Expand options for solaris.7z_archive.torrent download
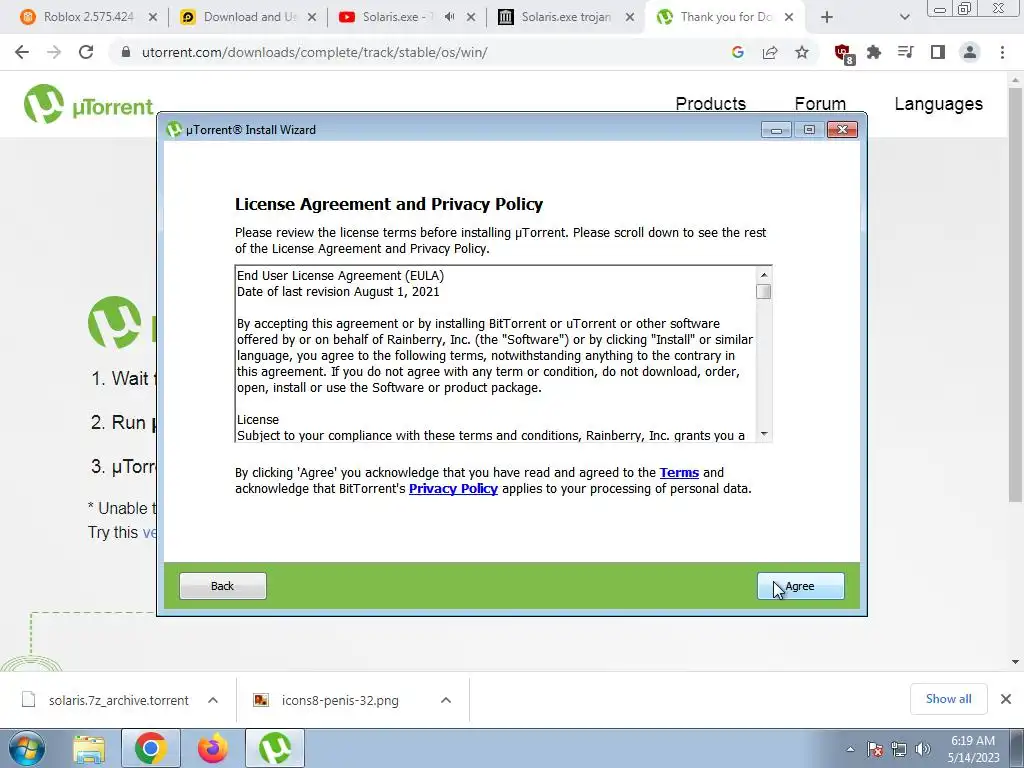 click(x=213, y=700)
